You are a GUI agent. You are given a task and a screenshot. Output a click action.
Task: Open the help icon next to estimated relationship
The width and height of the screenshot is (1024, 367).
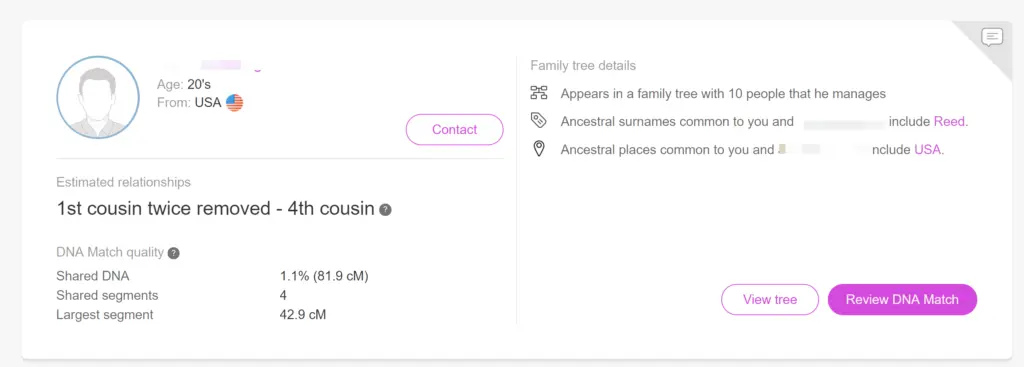point(386,210)
